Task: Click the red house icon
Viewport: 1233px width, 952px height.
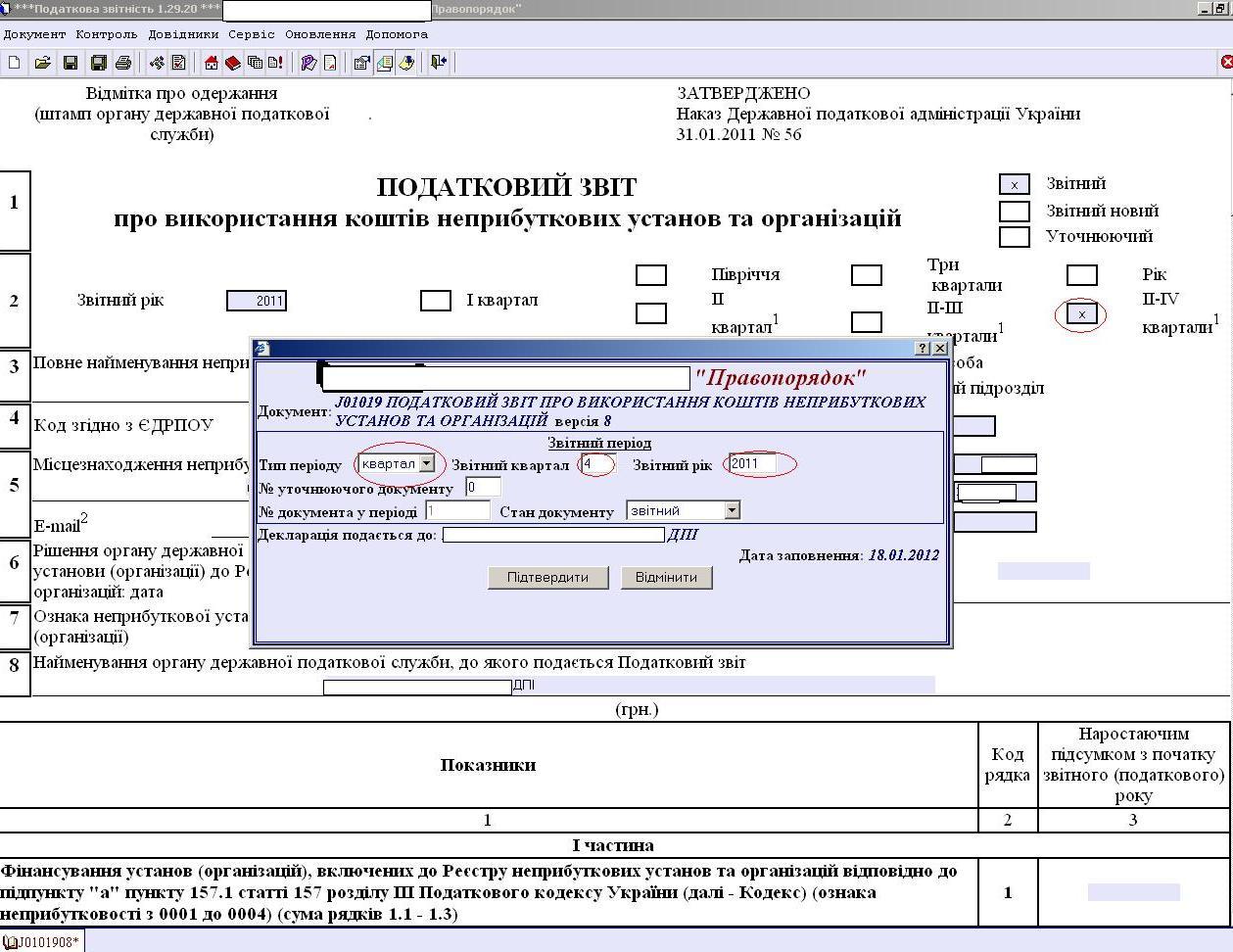Action: 211,63
